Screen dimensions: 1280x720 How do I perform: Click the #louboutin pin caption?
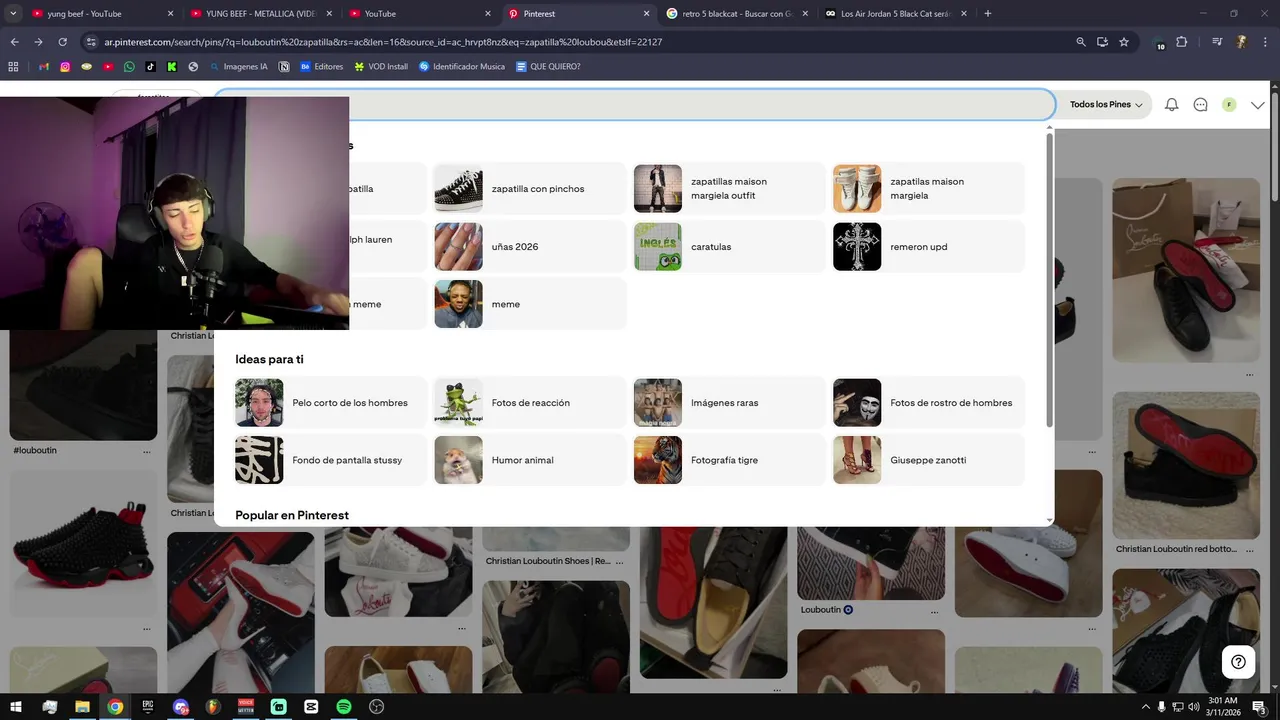[35, 450]
